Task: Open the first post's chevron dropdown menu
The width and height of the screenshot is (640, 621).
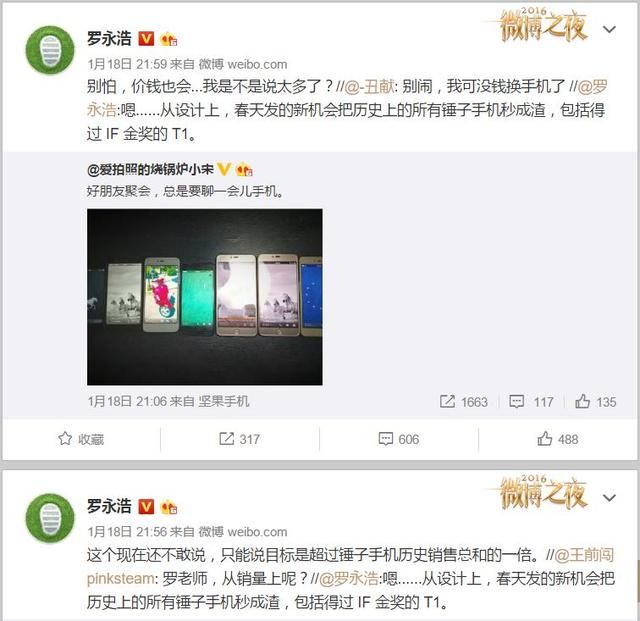Action: [609, 29]
